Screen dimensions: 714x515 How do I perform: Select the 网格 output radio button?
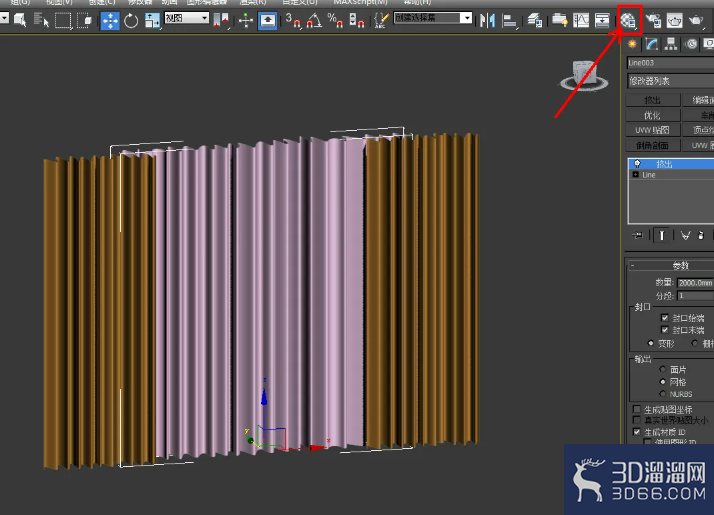coord(663,382)
